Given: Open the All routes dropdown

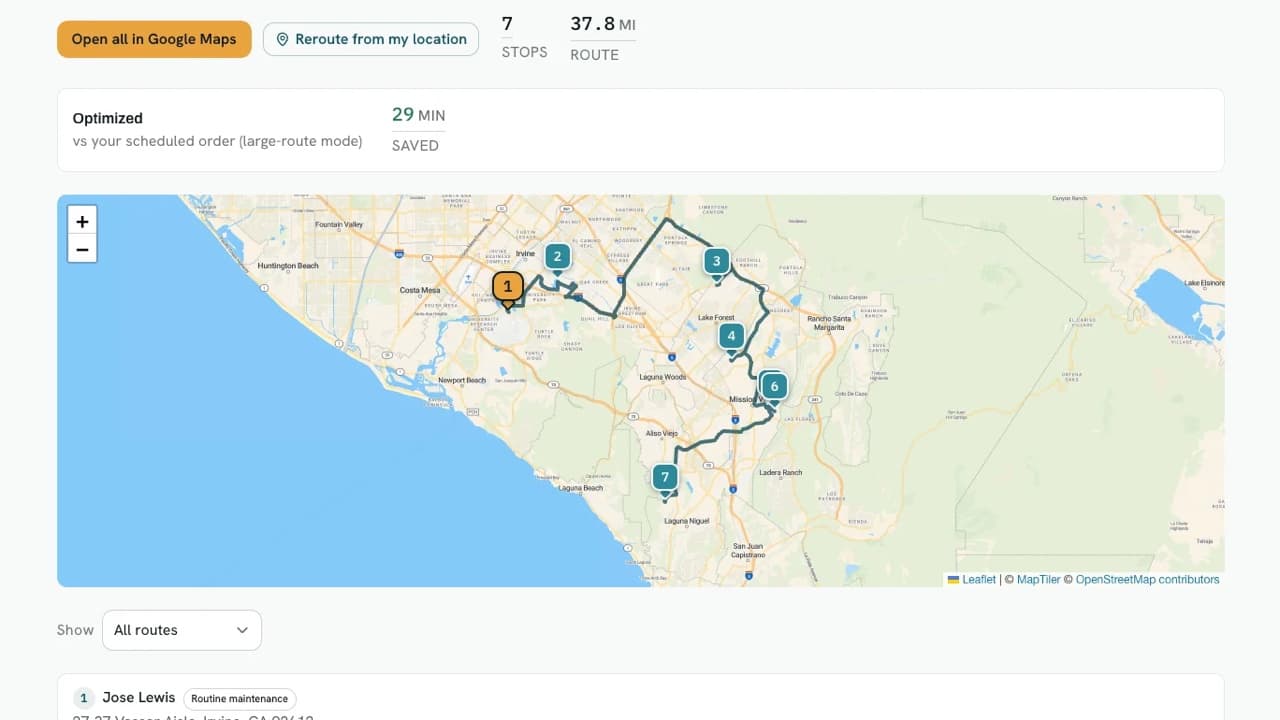Looking at the screenshot, I should [182, 630].
